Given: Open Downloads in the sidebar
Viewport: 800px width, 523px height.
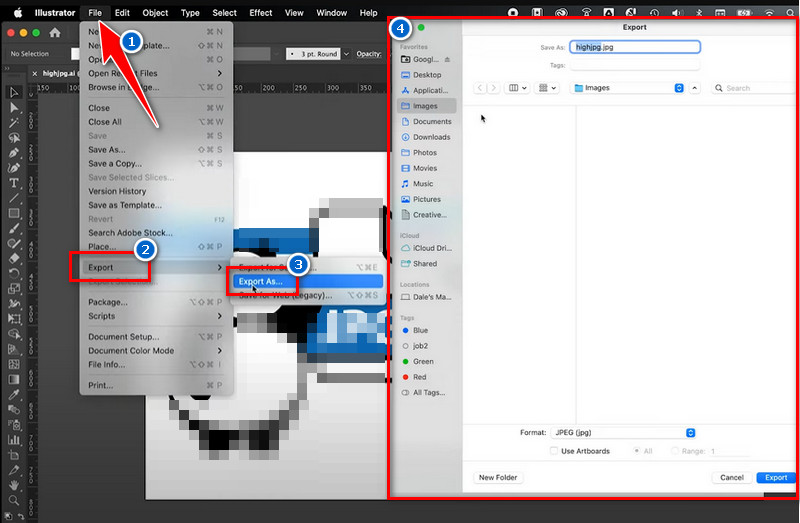Looking at the screenshot, I should click(x=426, y=137).
